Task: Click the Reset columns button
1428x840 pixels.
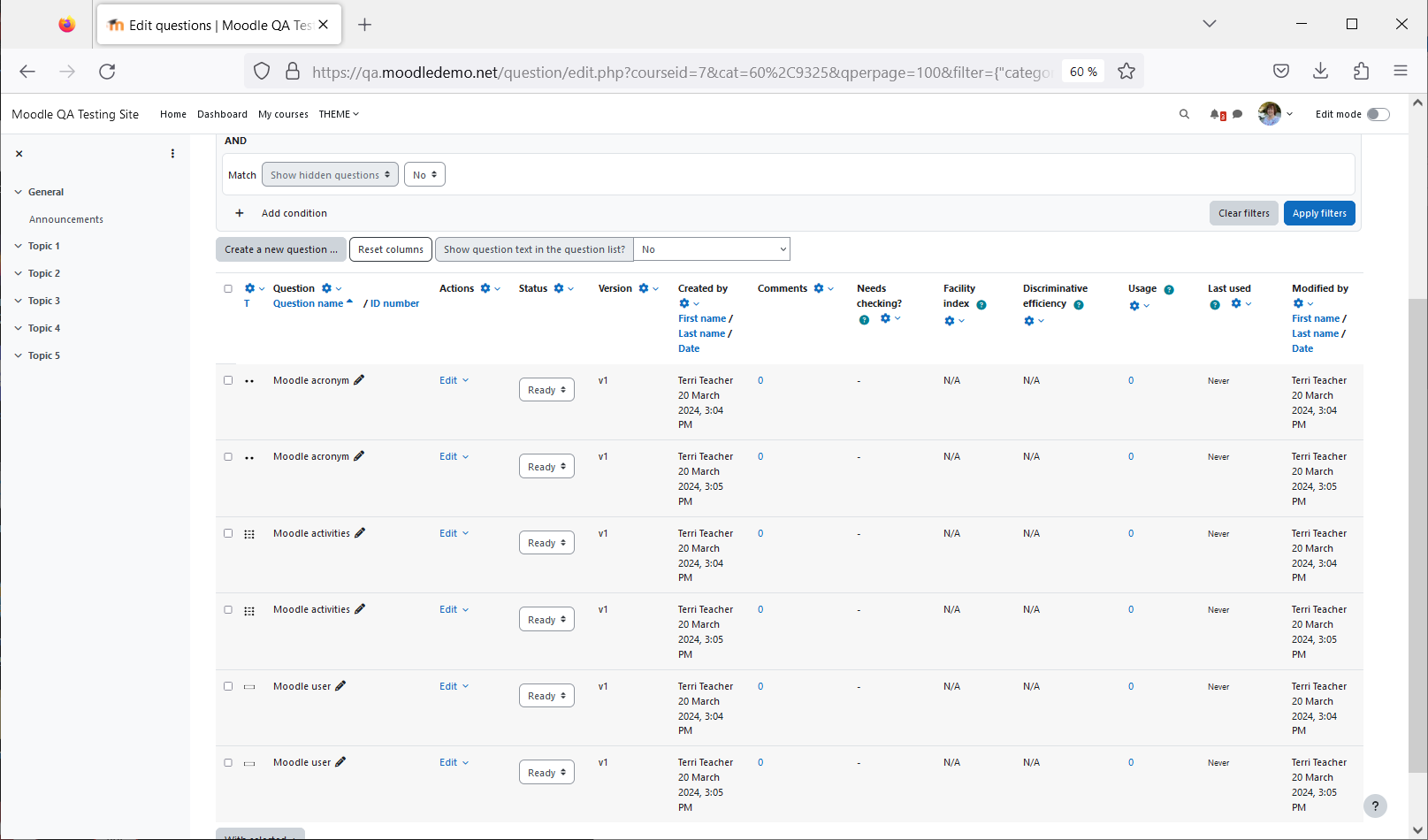Action: click(391, 249)
